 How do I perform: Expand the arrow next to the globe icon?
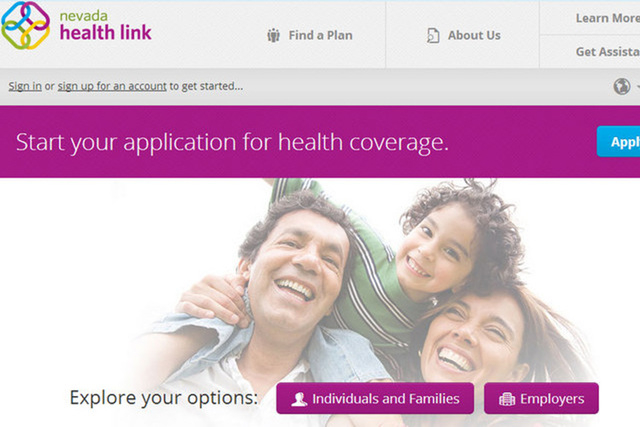click(x=637, y=87)
